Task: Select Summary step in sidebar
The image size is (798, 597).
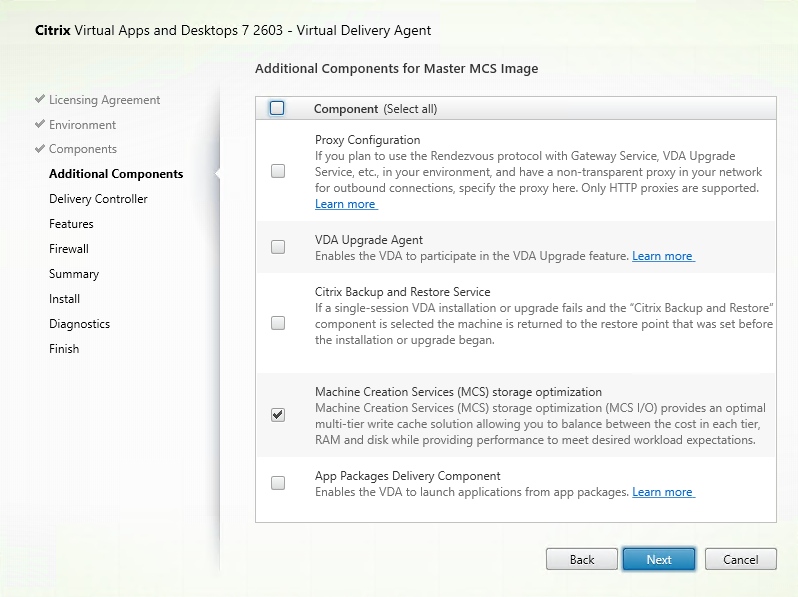Action: pyautogui.click(x=74, y=274)
